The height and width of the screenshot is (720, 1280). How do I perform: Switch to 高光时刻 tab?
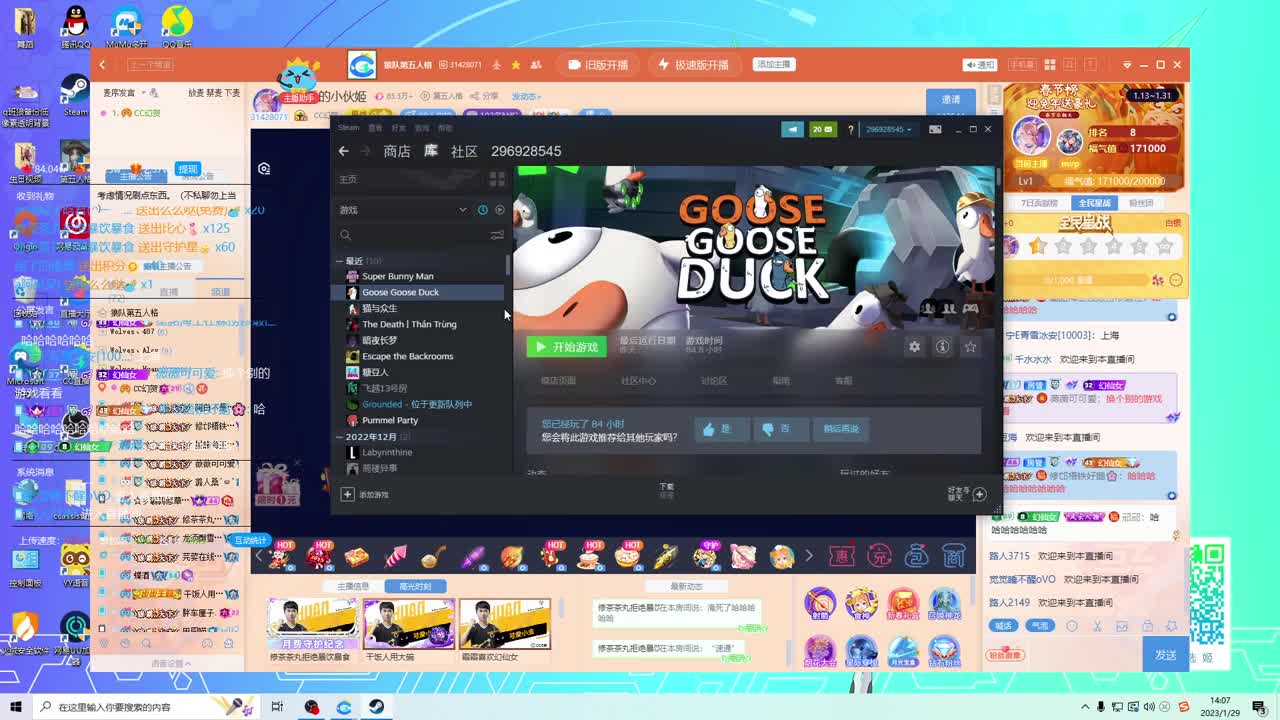pyautogui.click(x=415, y=586)
